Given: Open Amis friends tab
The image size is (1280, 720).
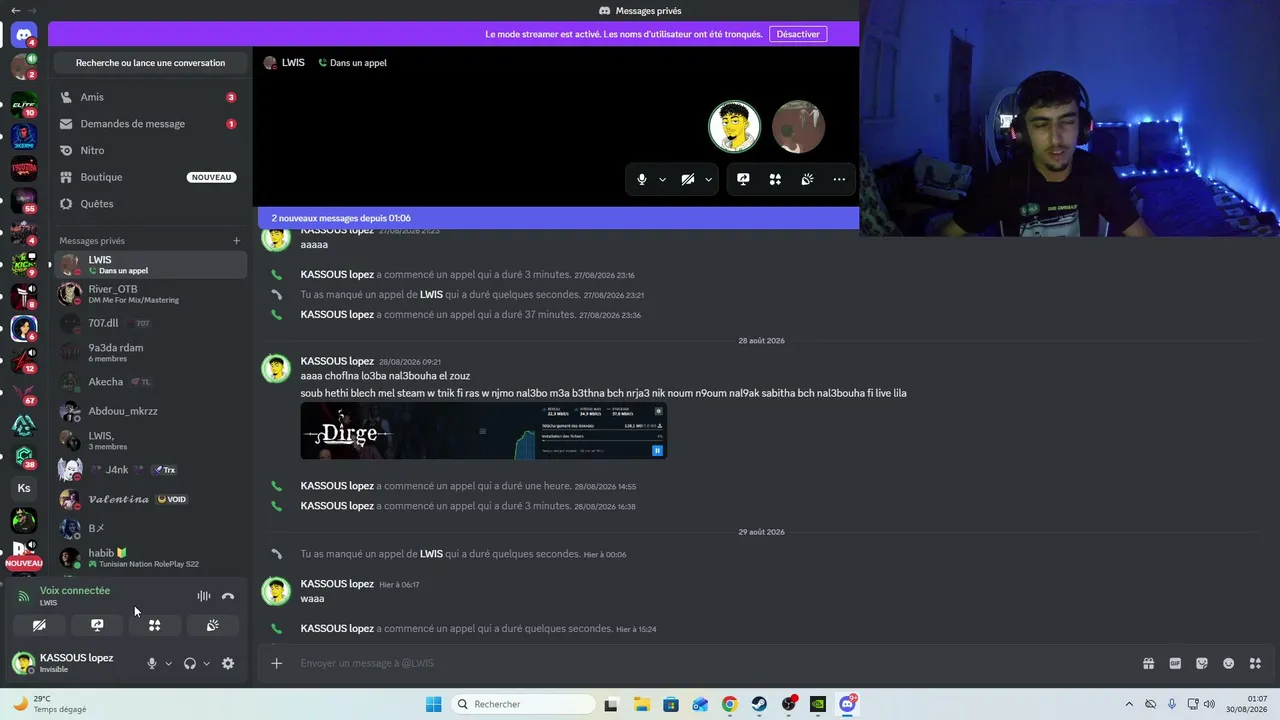Looking at the screenshot, I should pos(149,97).
